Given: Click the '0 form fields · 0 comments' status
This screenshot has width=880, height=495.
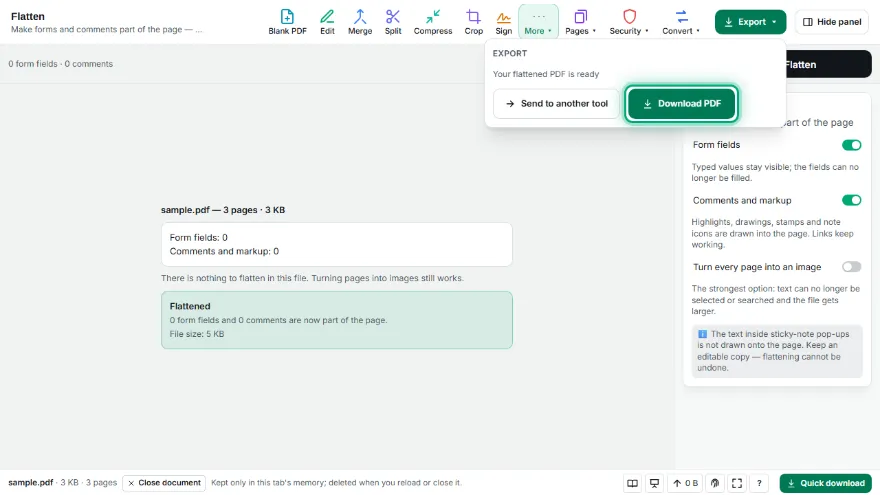Looking at the screenshot, I should click(61, 64).
